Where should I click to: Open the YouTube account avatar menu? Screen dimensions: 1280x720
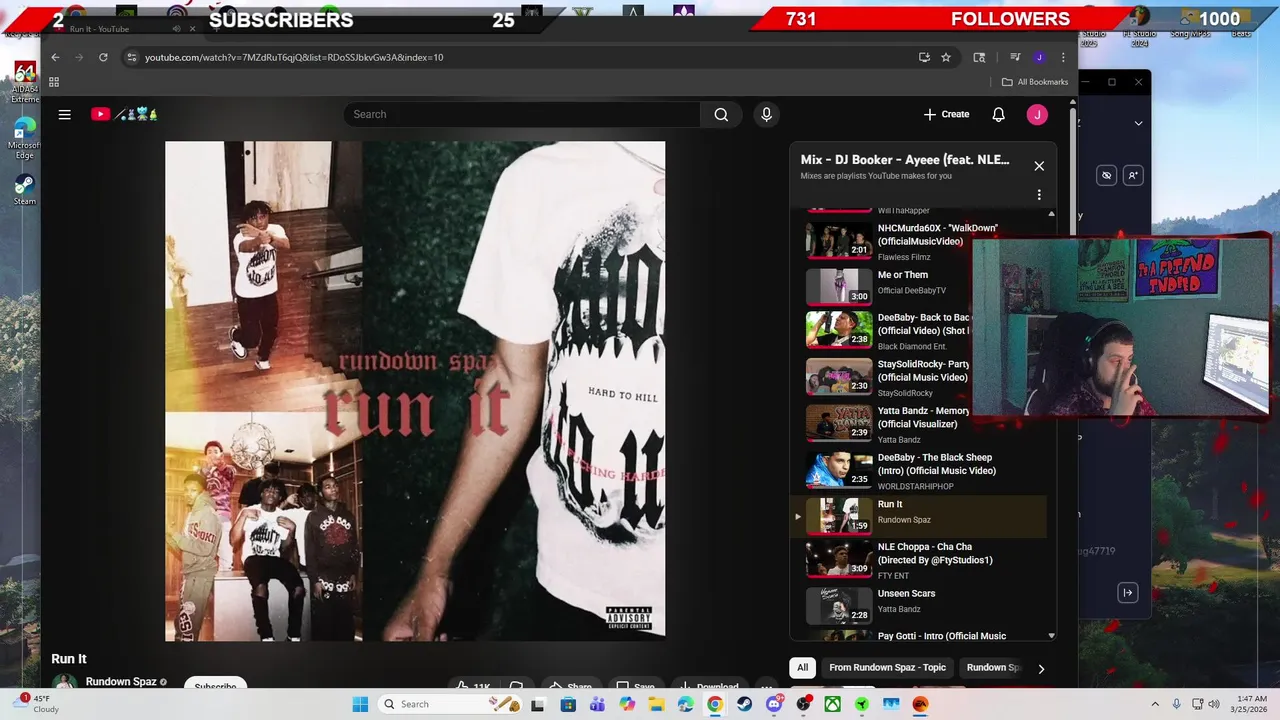(1037, 114)
